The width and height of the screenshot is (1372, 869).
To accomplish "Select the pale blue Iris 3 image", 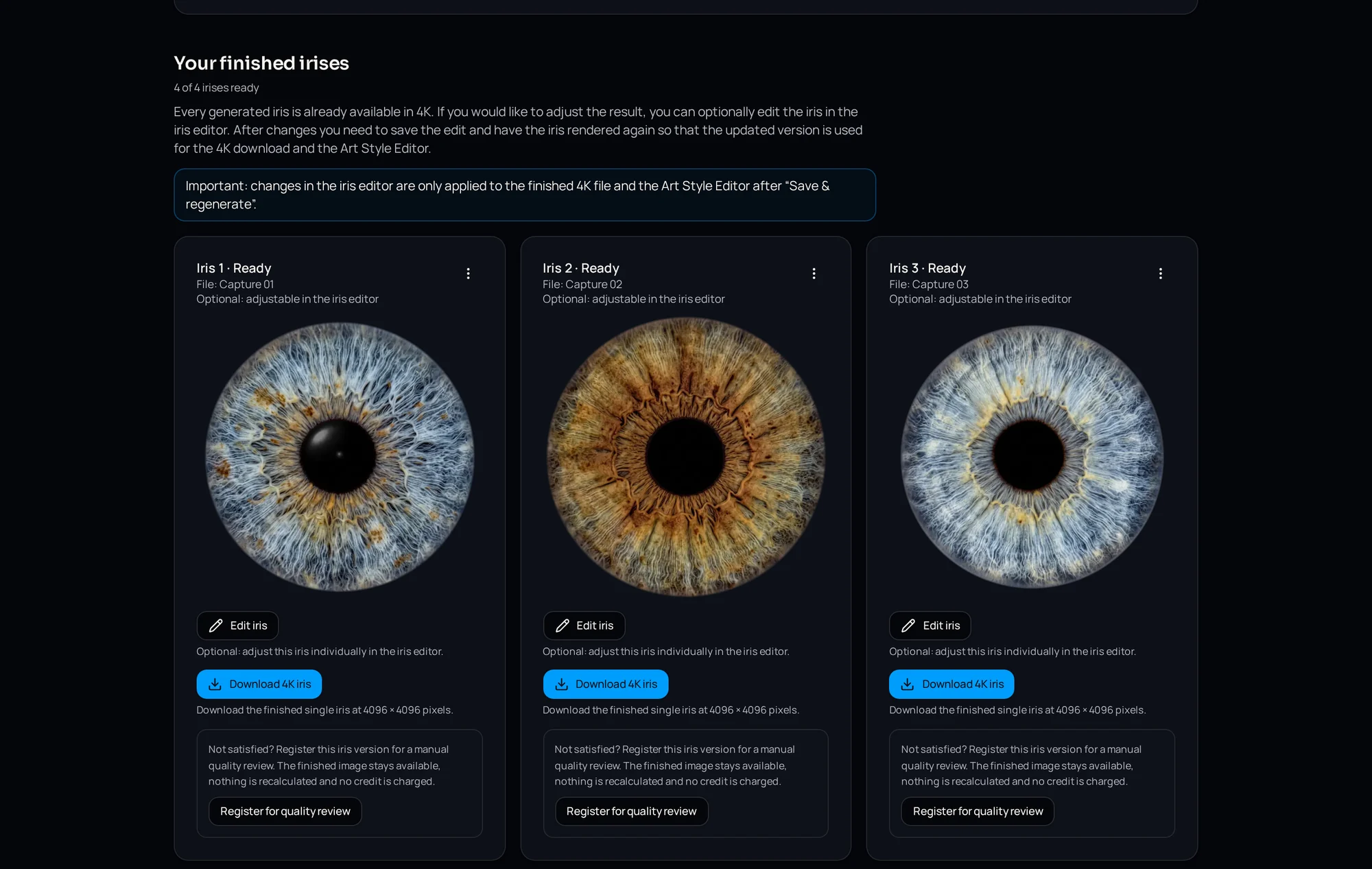I will (1032, 457).
